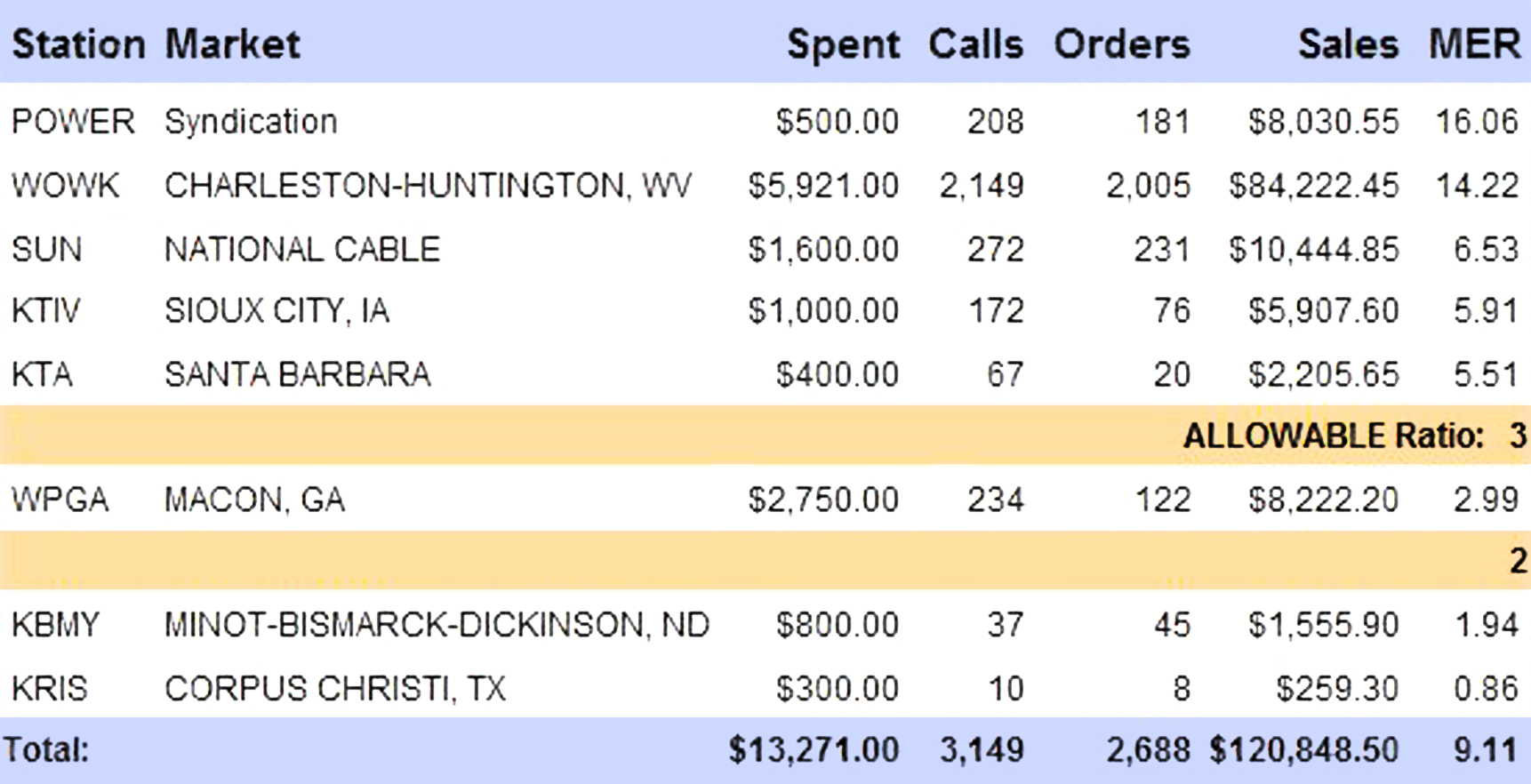Click the MACON, GA market cell
1531x784 pixels.
pyautogui.click(x=254, y=500)
